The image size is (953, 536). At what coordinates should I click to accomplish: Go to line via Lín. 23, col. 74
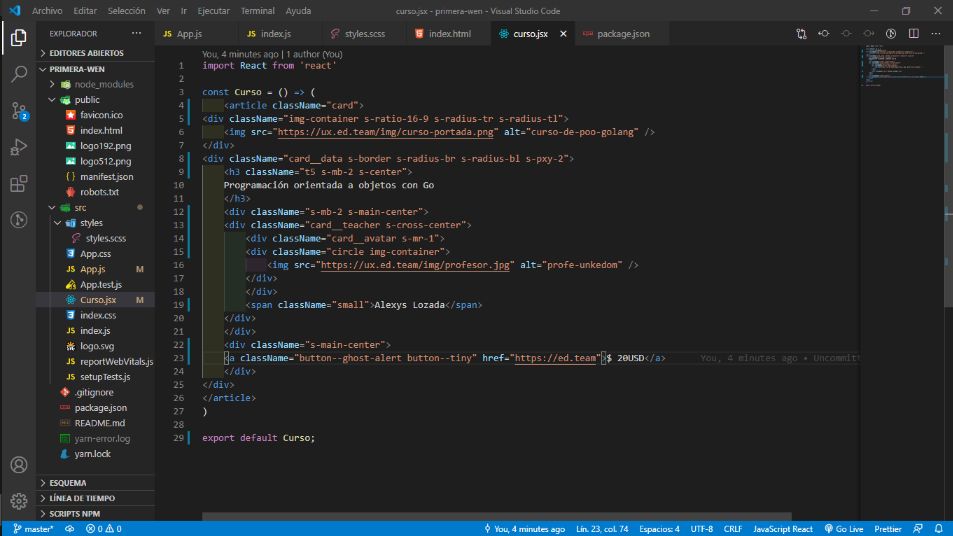coord(602,529)
